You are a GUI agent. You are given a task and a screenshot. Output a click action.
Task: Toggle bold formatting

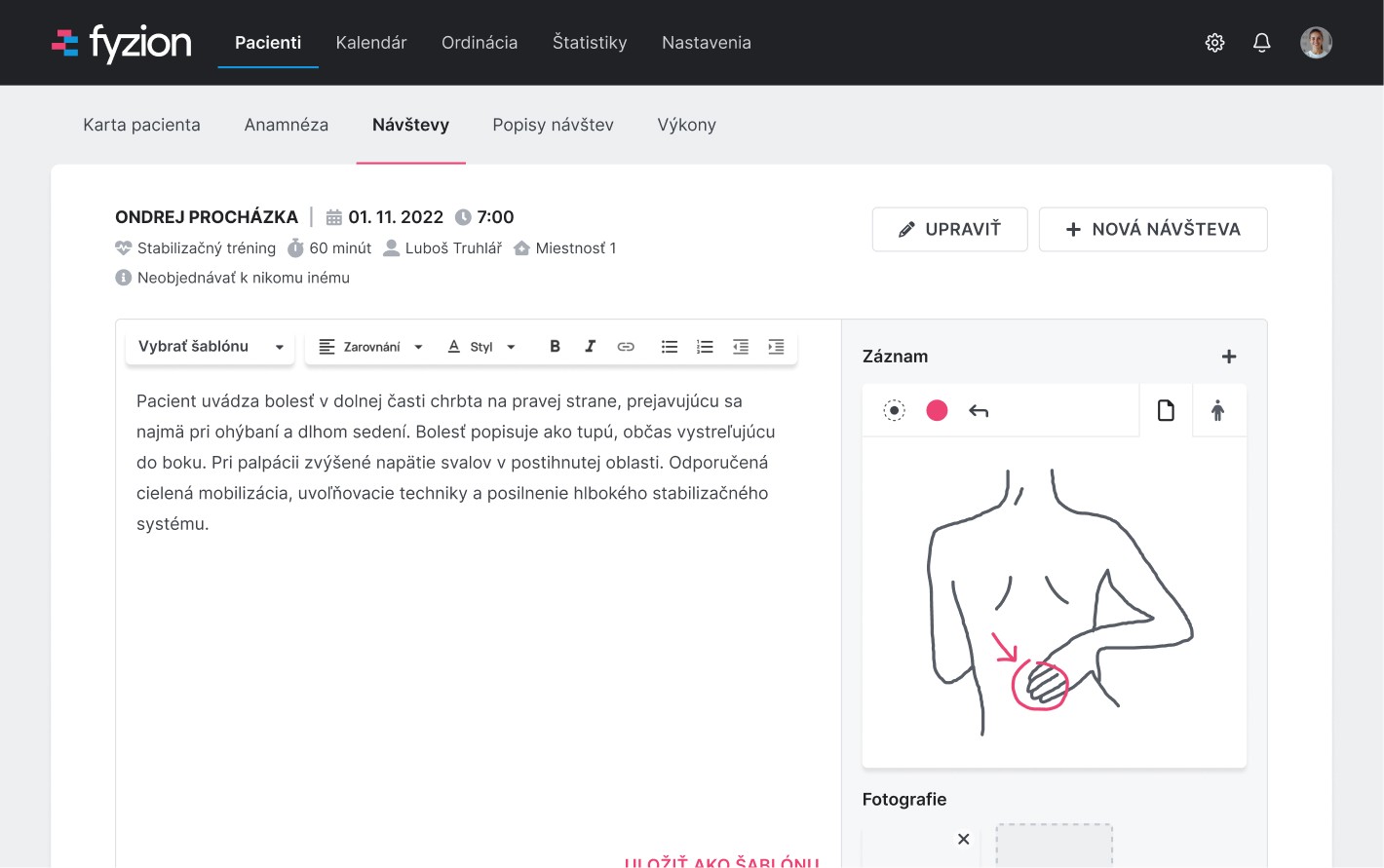555,347
